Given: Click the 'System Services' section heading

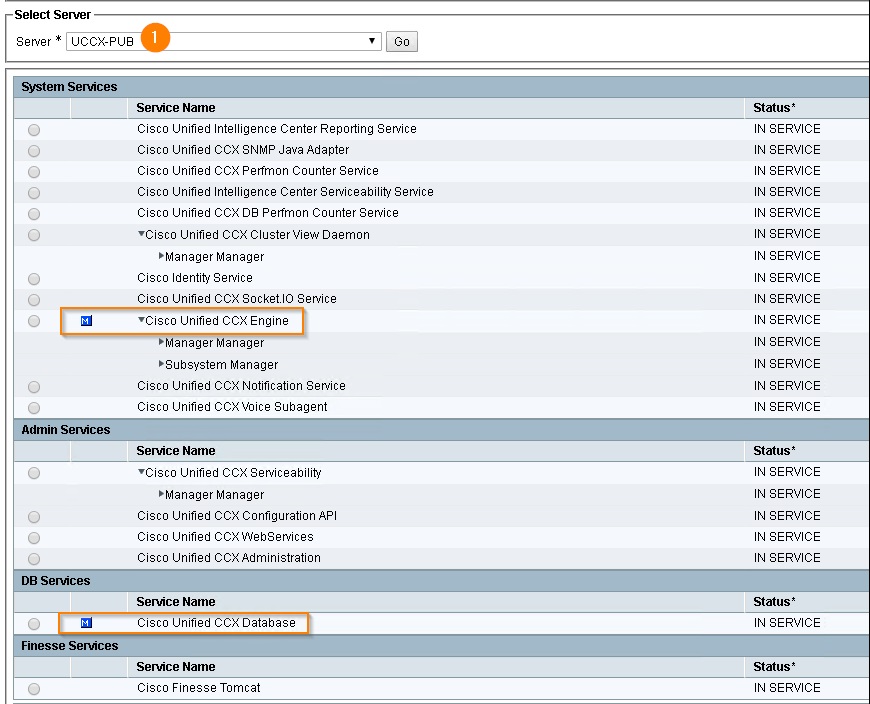Looking at the screenshot, I should [69, 87].
